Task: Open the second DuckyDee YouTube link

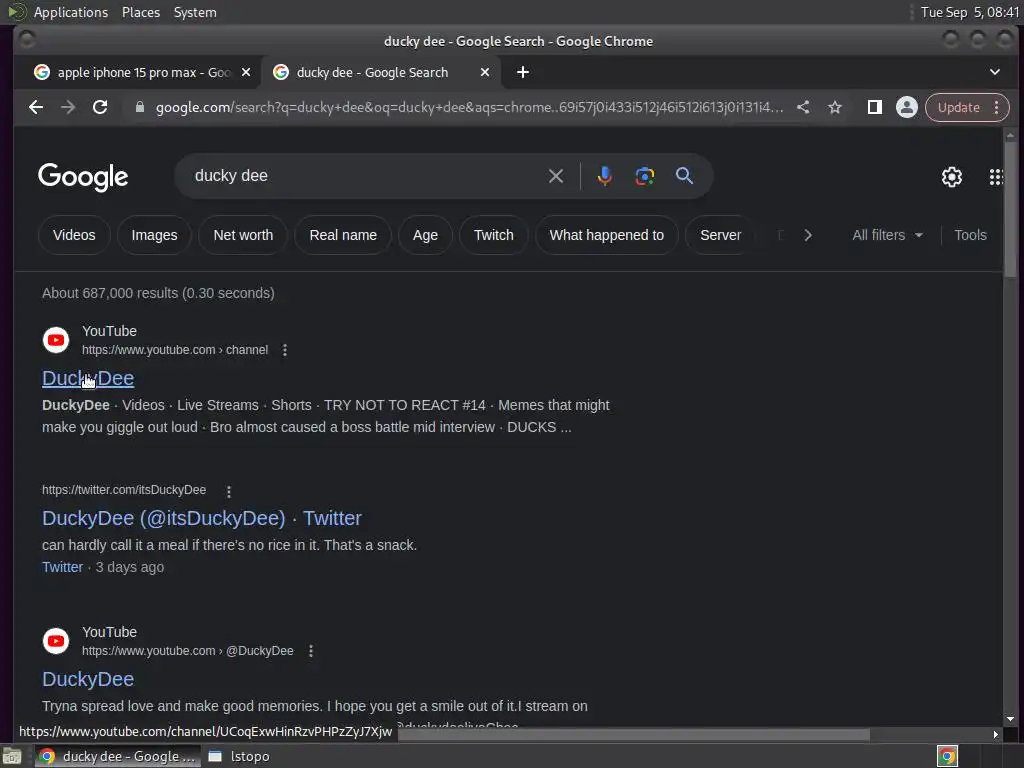Action: tap(88, 679)
